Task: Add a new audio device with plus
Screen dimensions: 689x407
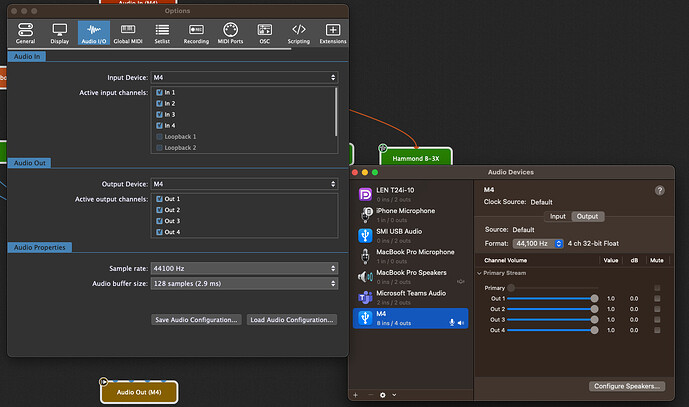Action: 355,395
